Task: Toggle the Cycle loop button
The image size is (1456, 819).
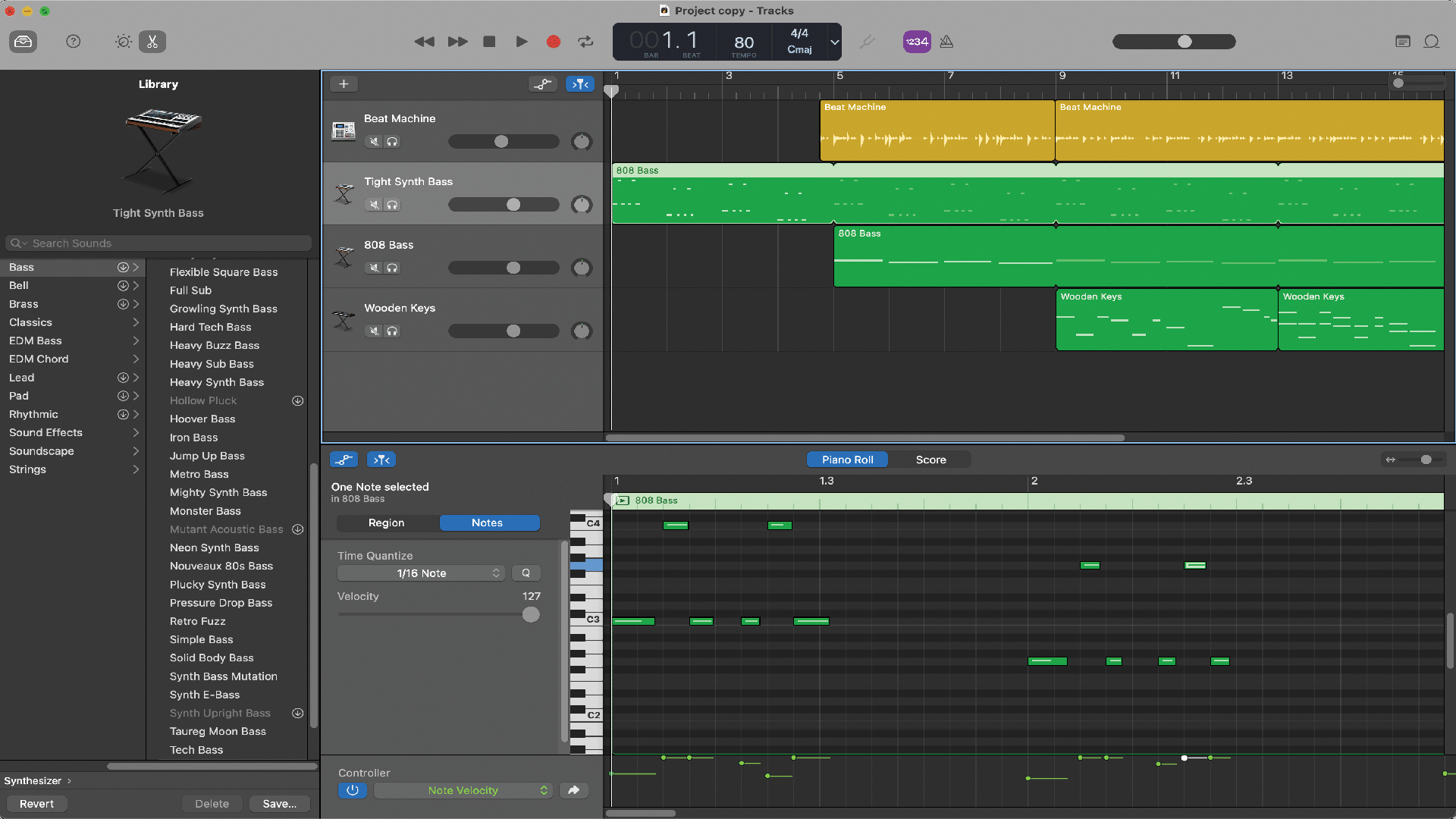Action: 585,42
